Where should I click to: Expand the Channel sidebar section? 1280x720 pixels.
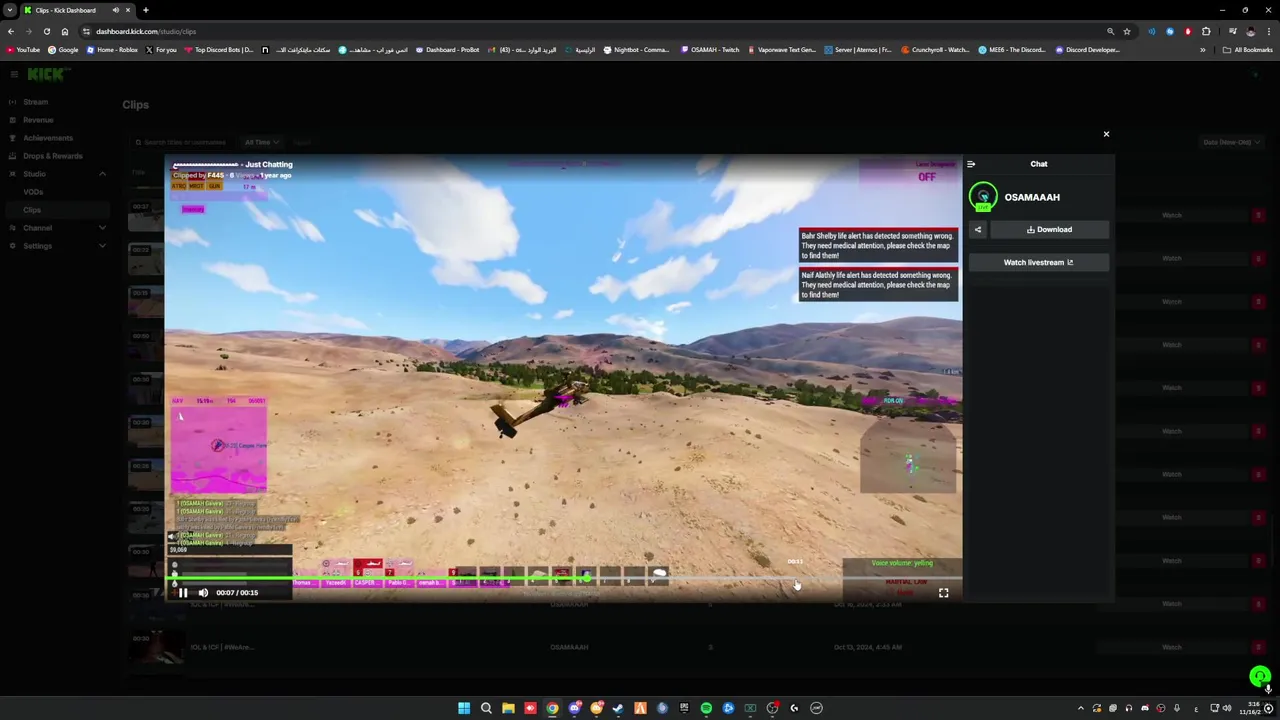tap(102, 228)
